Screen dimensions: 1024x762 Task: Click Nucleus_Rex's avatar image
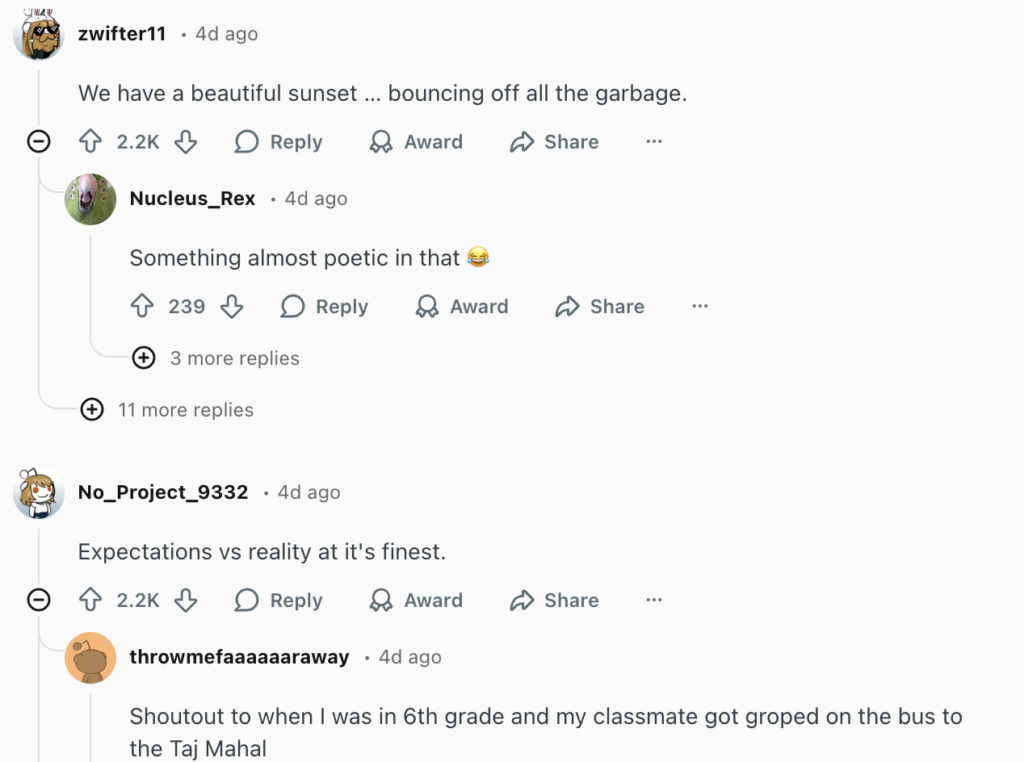click(x=91, y=199)
